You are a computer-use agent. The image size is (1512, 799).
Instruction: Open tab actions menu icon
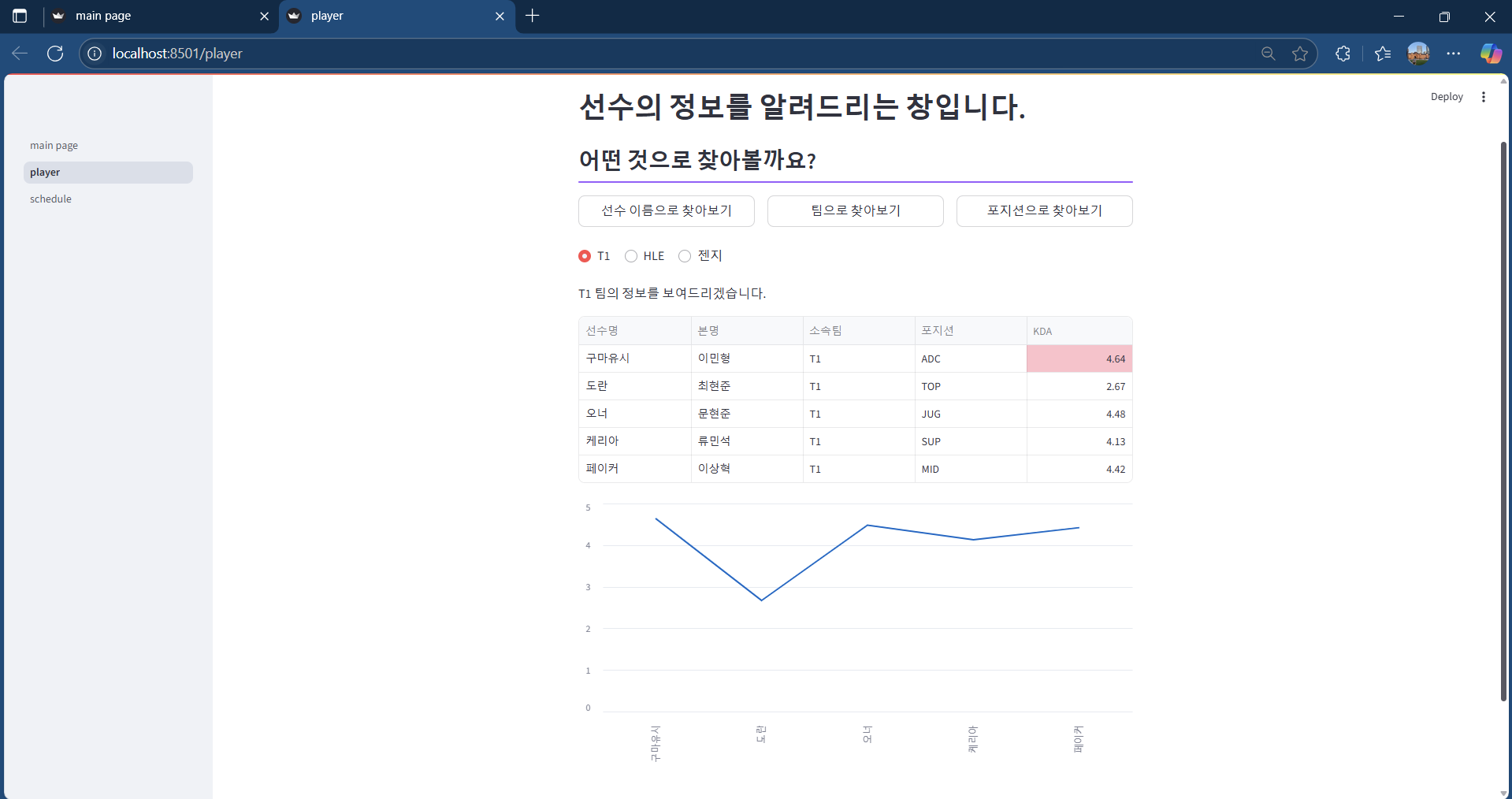(x=20, y=16)
